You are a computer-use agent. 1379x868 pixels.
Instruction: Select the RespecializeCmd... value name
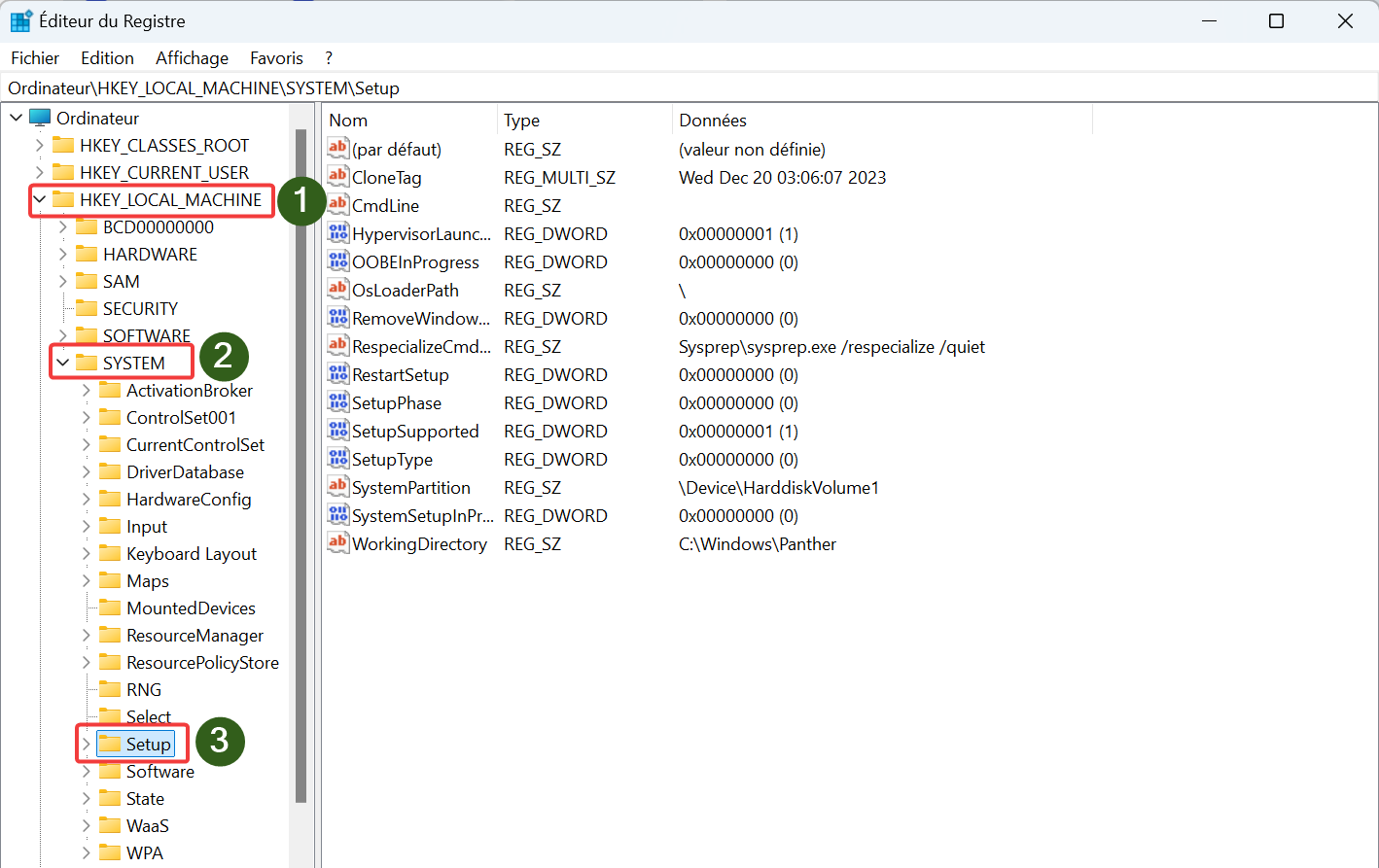pyautogui.click(x=422, y=346)
